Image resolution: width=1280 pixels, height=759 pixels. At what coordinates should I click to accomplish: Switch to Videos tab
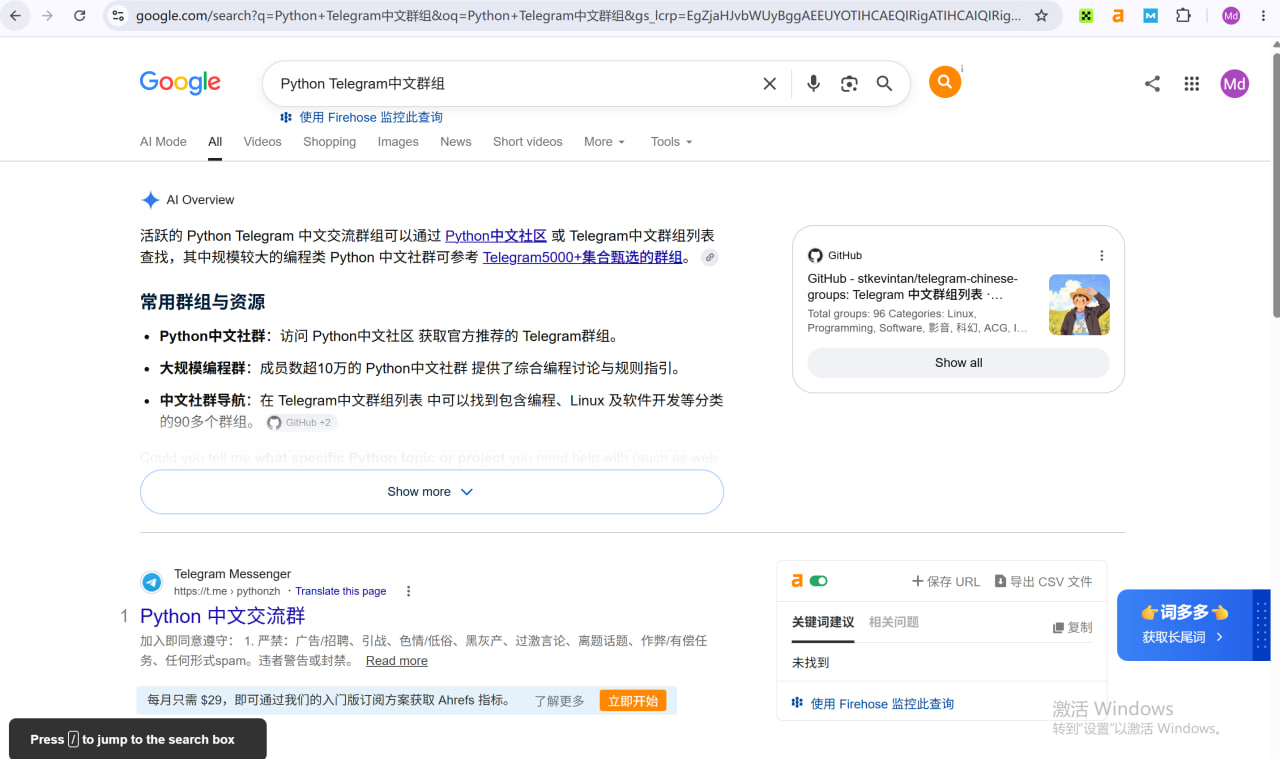[x=263, y=142]
